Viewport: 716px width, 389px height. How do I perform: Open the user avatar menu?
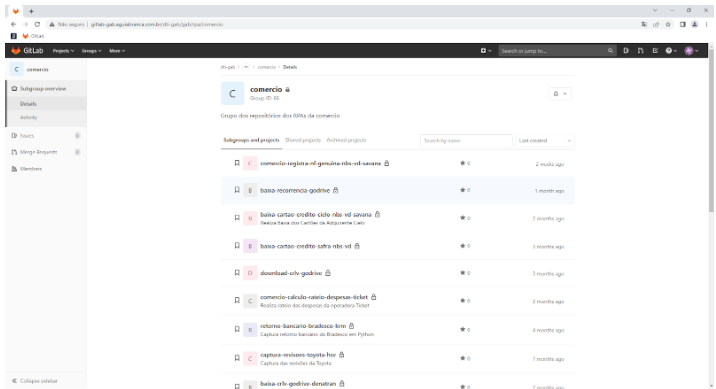[x=691, y=51]
